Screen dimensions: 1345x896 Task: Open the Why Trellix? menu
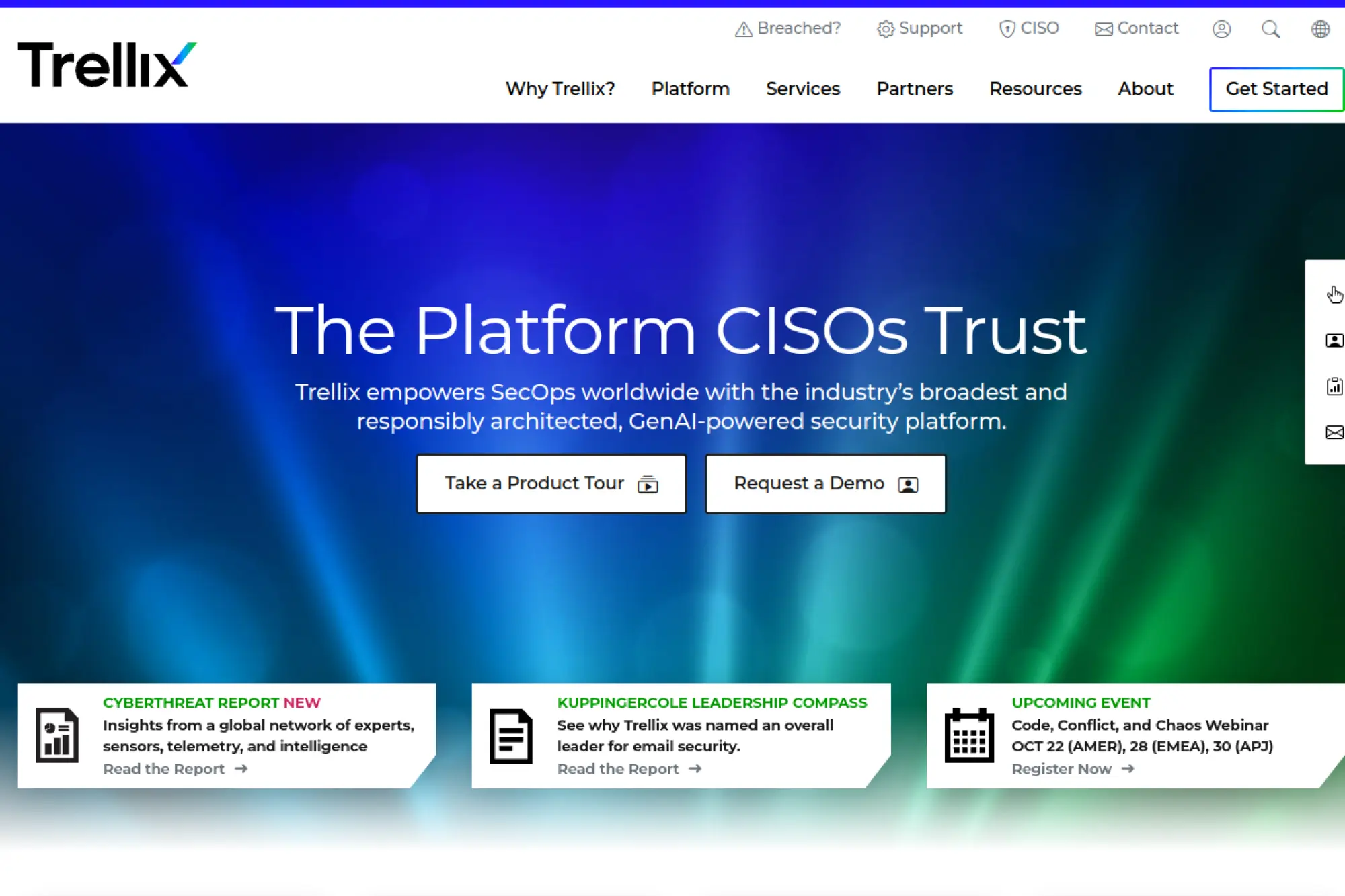click(x=560, y=89)
